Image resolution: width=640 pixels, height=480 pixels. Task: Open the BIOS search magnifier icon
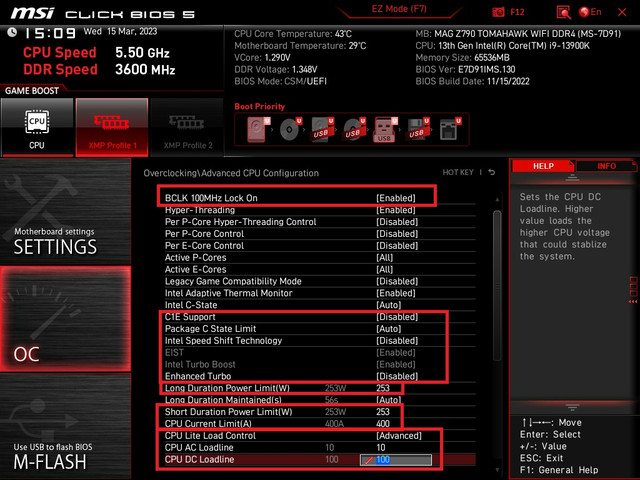coord(564,12)
